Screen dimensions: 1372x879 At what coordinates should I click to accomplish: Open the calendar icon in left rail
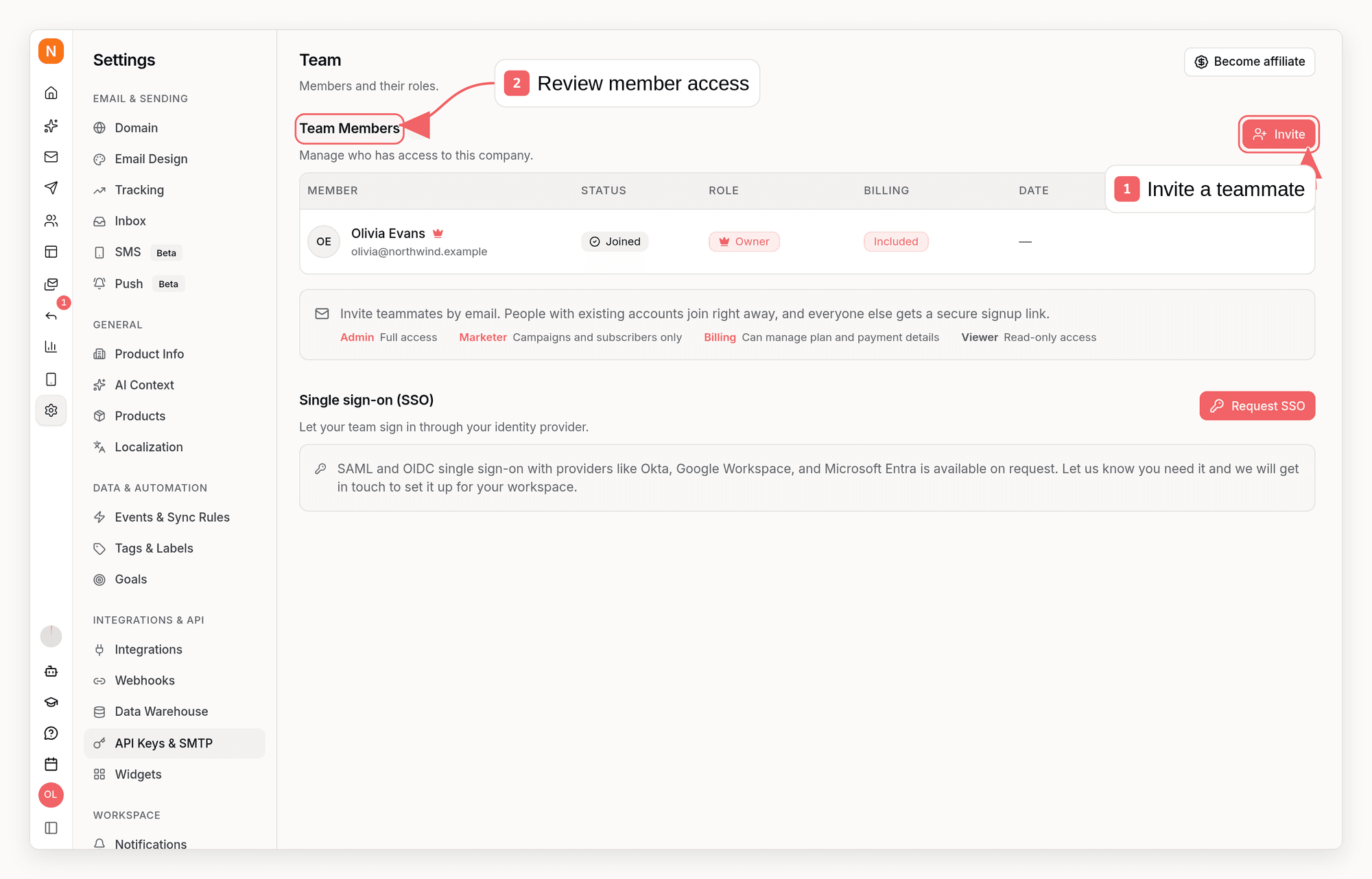(x=51, y=764)
